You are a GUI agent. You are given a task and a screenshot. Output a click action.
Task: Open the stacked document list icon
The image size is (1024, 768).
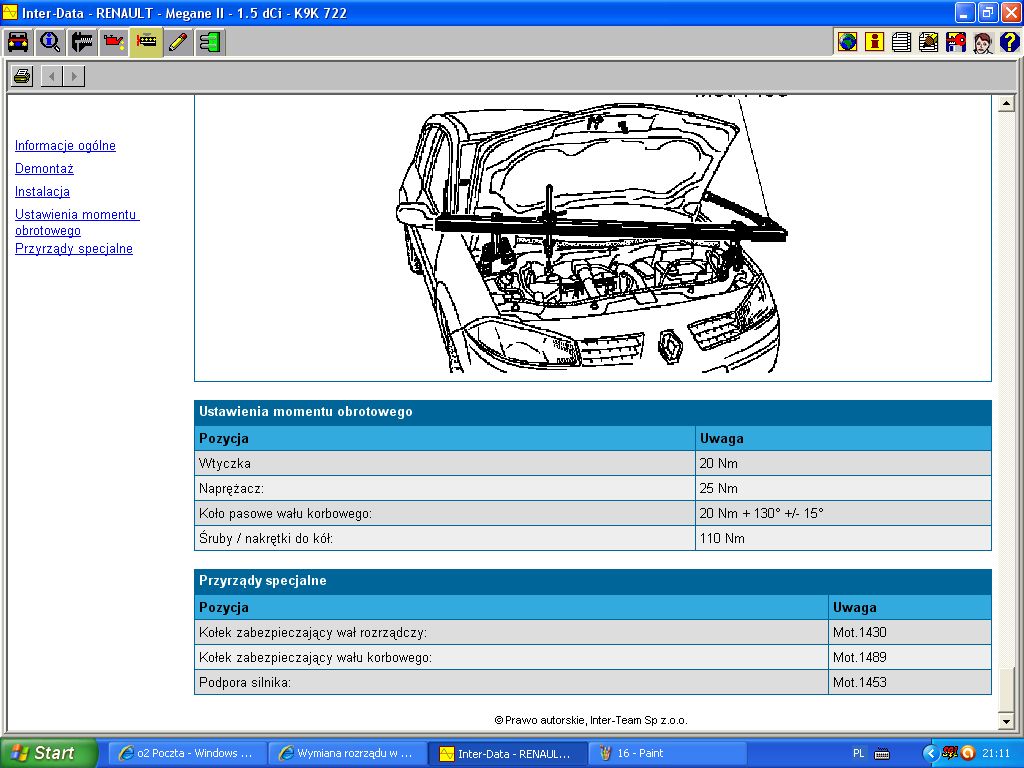(901, 42)
